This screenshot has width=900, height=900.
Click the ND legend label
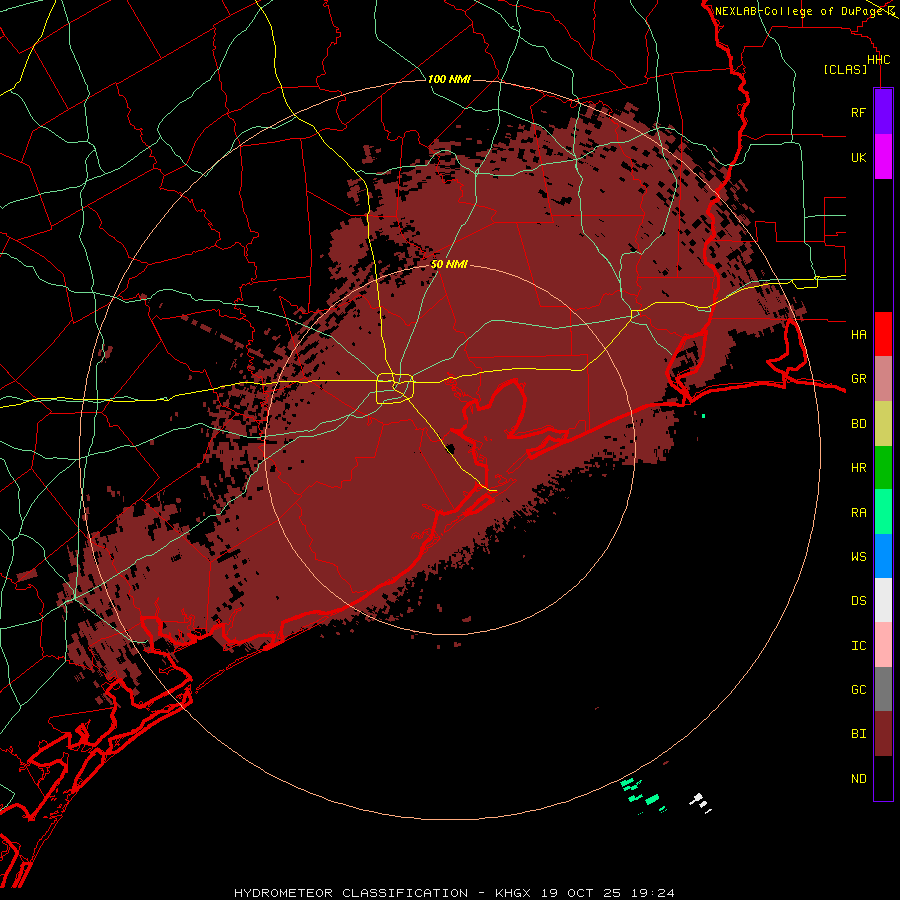[x=858, y=779]
